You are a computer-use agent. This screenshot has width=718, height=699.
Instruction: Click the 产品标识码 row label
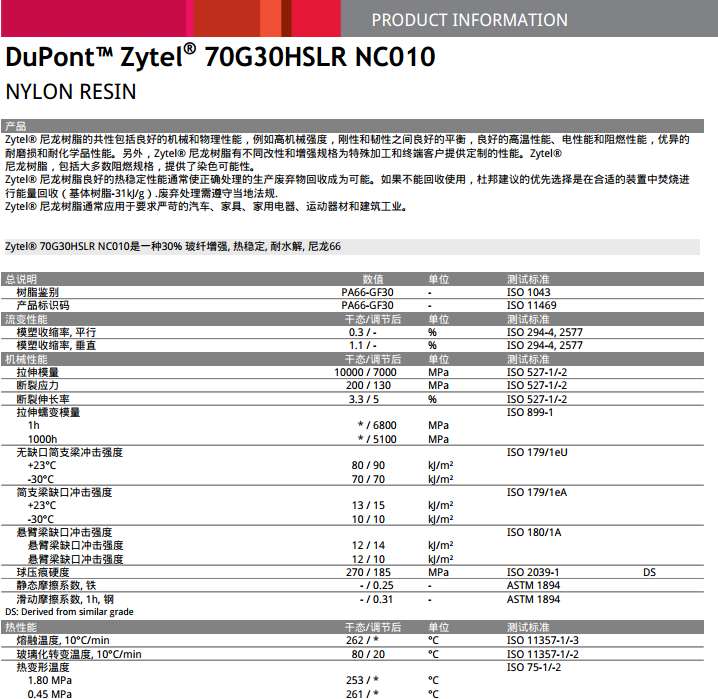[x=43, y=305]
